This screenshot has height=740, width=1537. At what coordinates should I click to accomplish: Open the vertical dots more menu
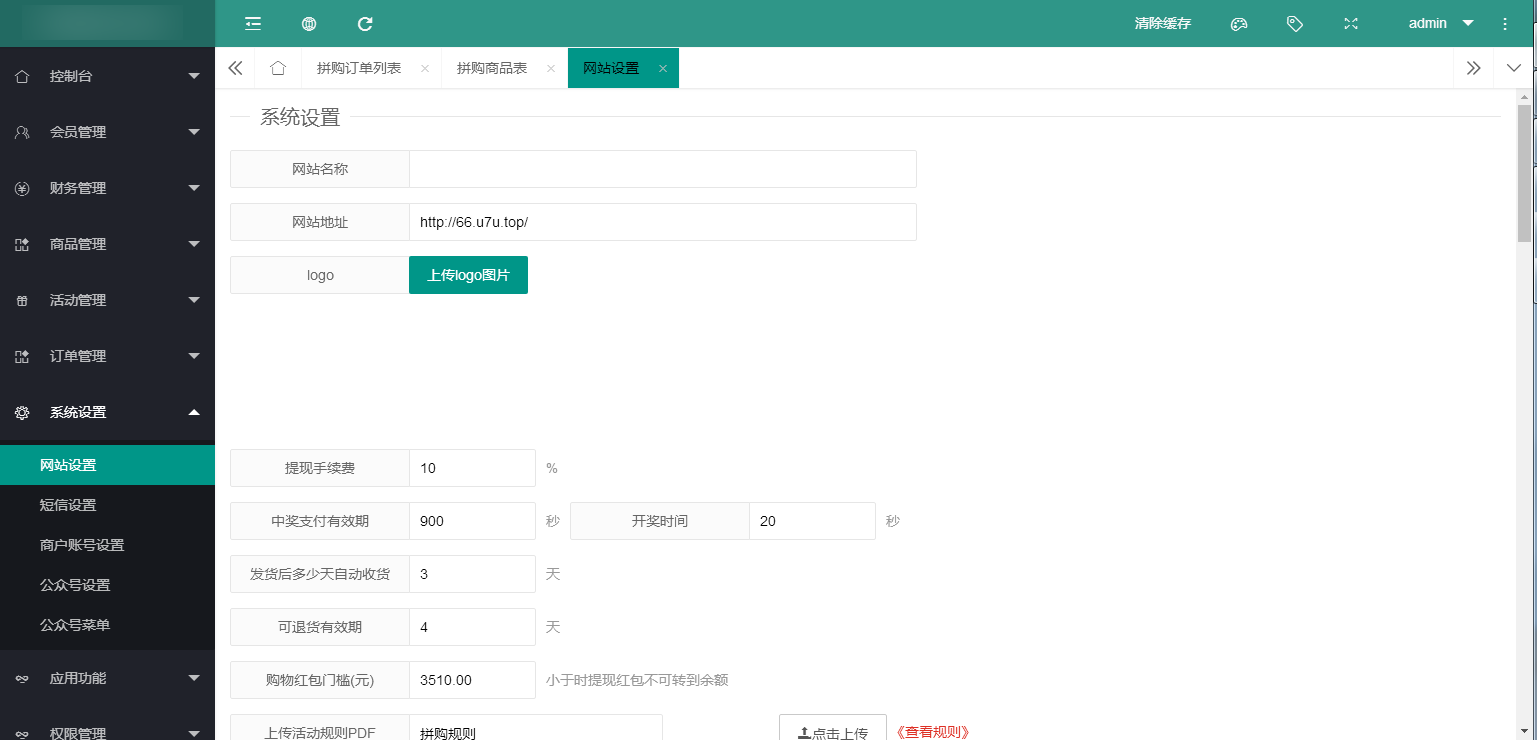tap(1505, 23)
